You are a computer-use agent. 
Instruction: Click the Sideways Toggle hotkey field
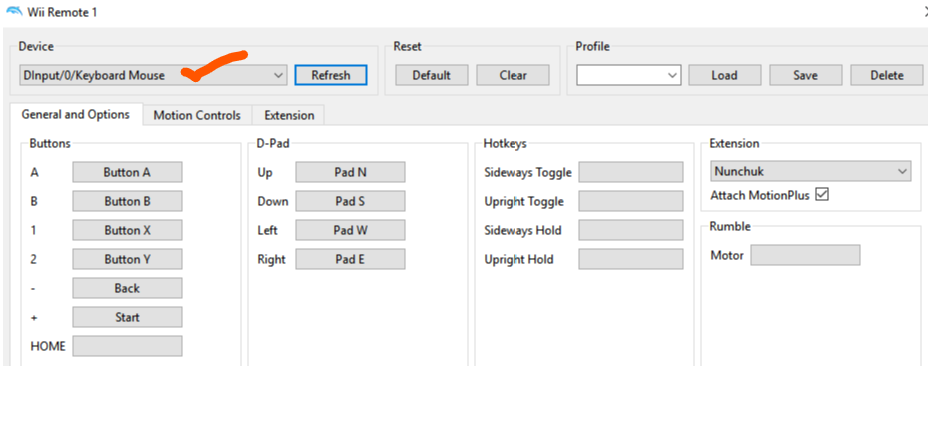pos(631,172)
